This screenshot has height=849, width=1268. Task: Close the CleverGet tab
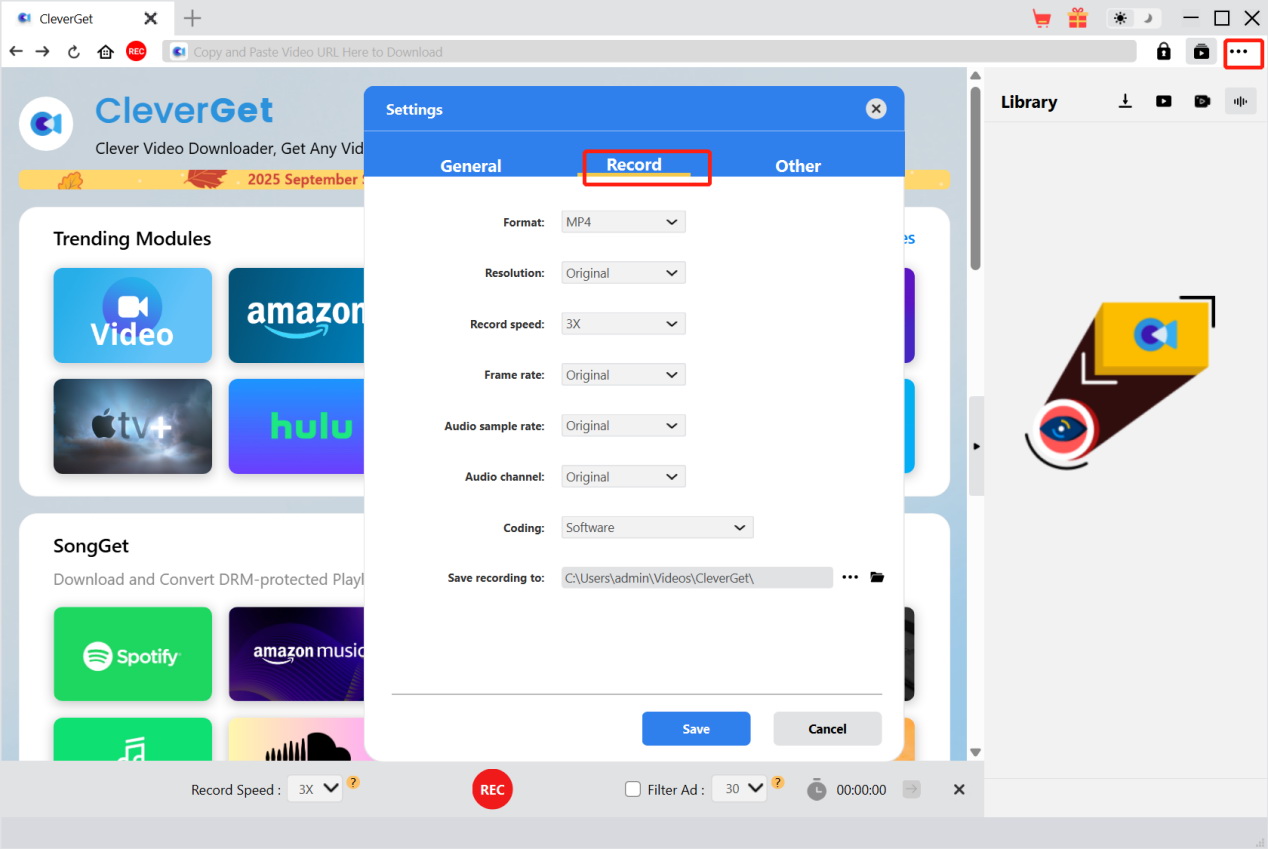click(x=151, y=18)
